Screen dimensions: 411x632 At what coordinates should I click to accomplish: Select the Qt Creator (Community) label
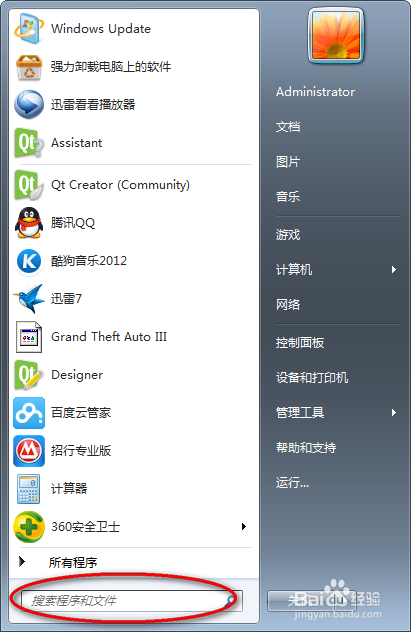120,185
